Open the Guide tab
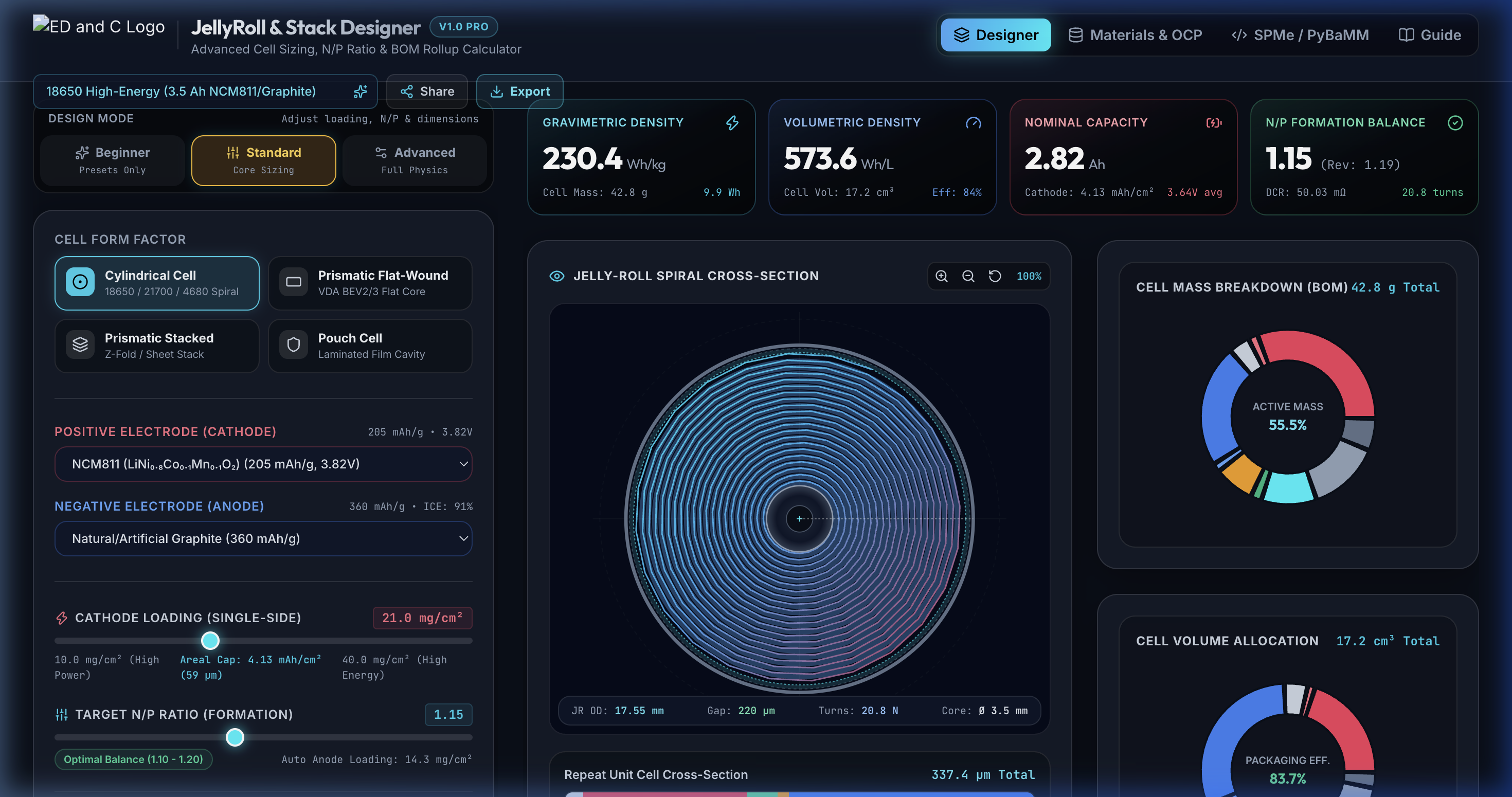 [1429, 35]
